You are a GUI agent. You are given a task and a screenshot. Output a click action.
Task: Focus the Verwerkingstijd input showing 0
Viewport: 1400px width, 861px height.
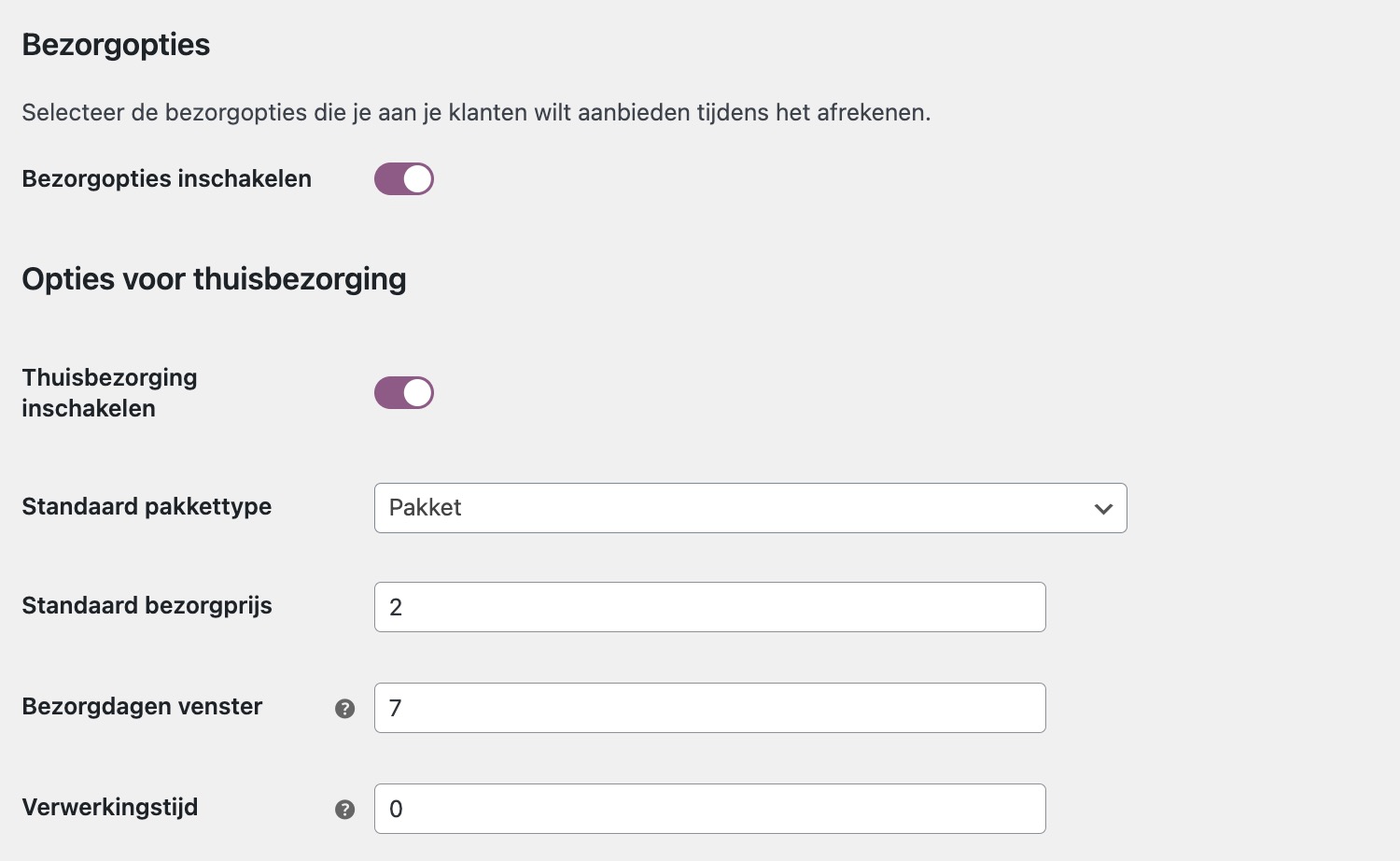[709, 809]
